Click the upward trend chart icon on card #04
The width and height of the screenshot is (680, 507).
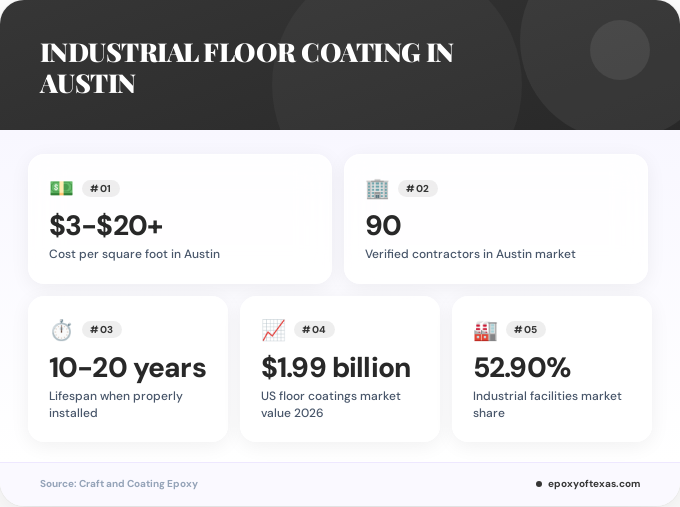coord(273,330)
